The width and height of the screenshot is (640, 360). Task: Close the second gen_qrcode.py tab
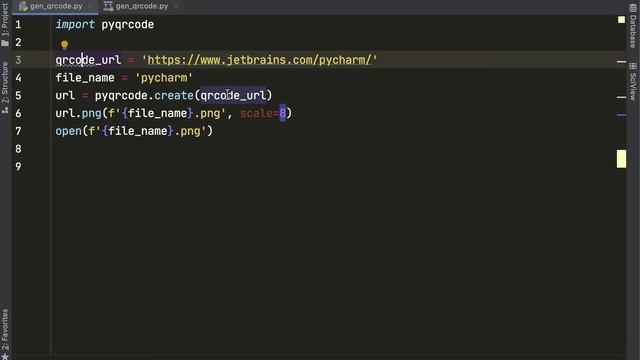[x=176, y=6]
